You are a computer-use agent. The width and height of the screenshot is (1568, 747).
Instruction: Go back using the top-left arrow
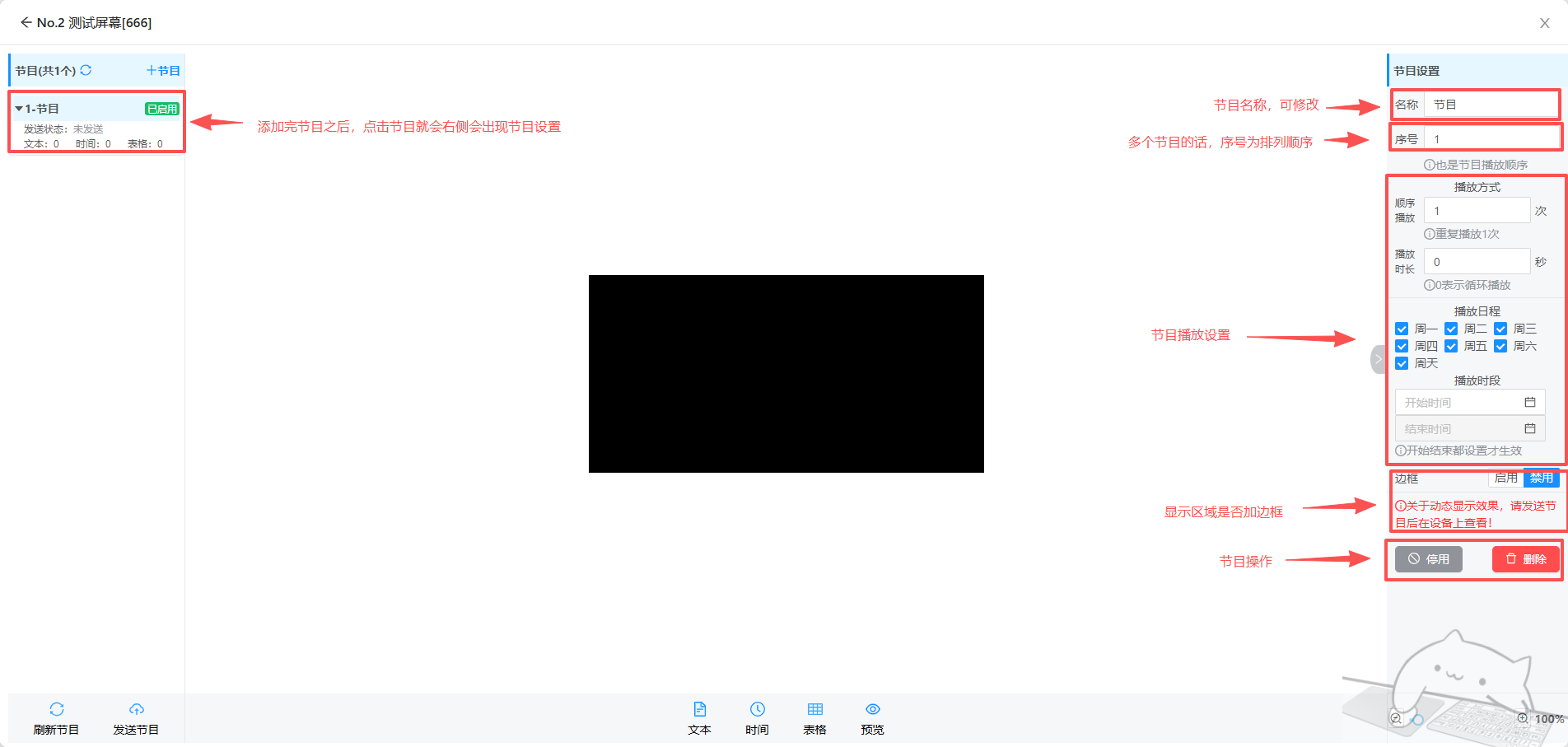click(x=26, y=22)
